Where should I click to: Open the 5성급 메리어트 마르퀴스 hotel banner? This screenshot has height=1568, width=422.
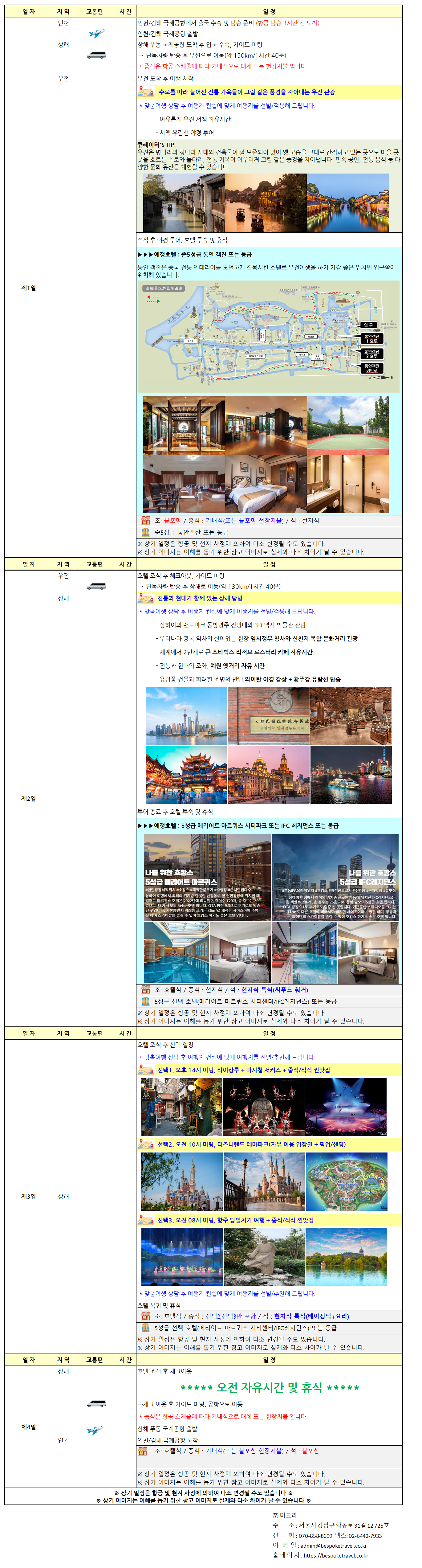[x=207, y=877]
